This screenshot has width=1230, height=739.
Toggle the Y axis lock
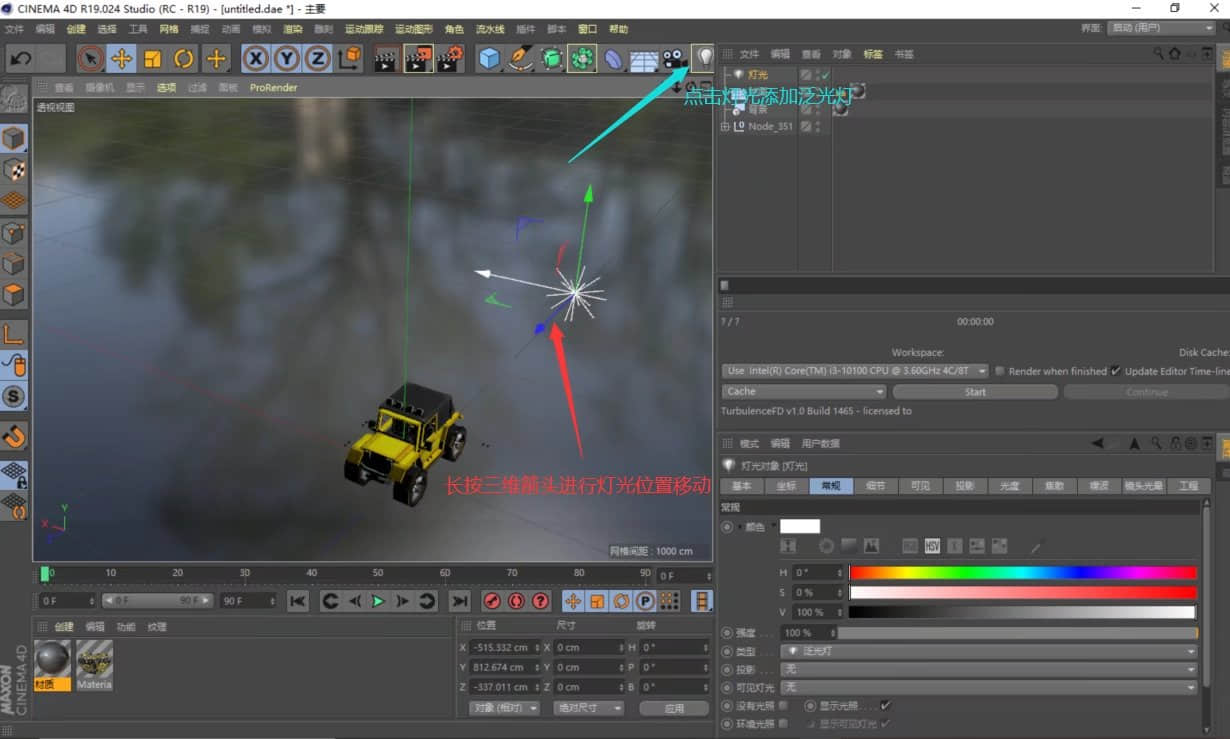point(287,59)
